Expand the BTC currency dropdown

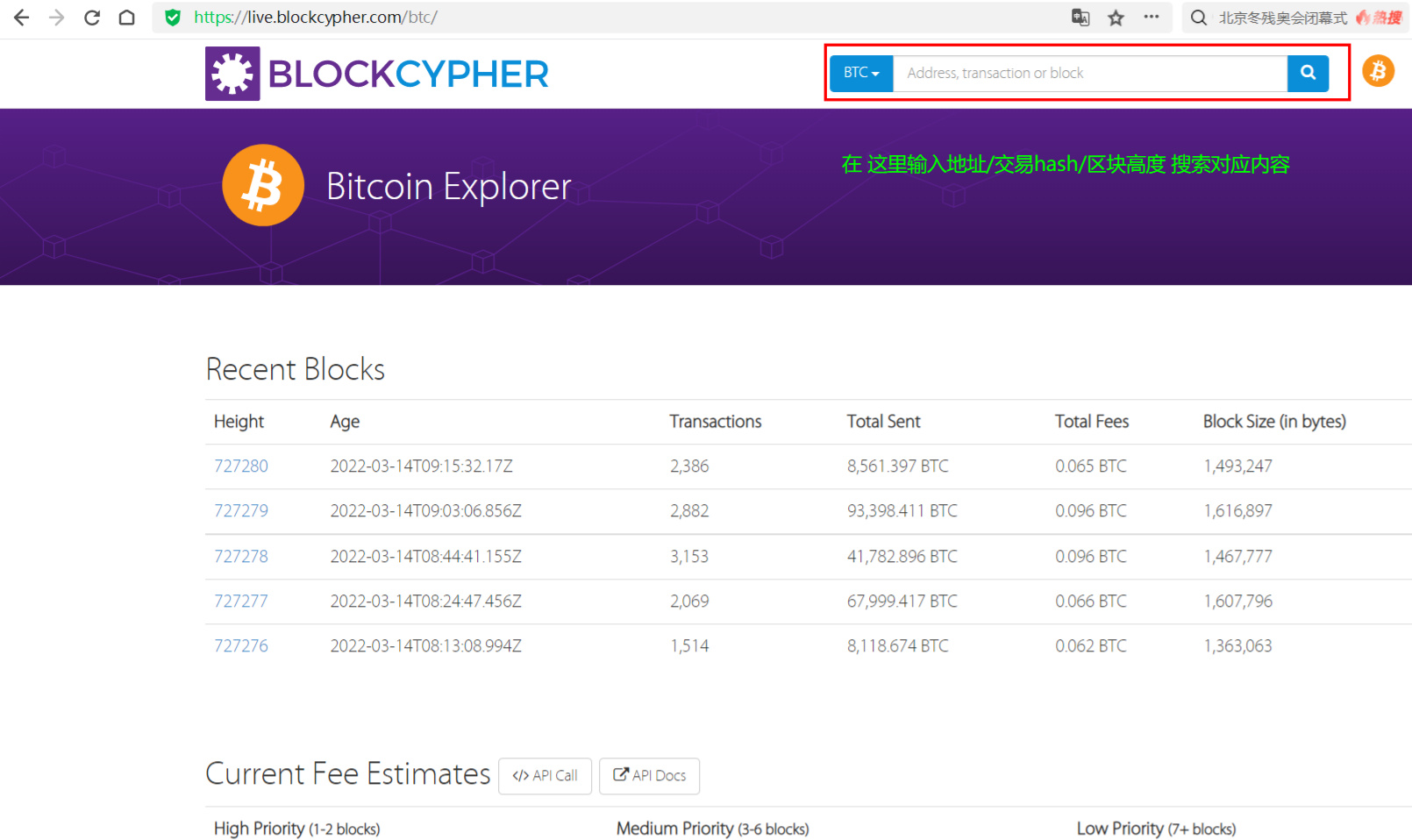click(861, 73)
